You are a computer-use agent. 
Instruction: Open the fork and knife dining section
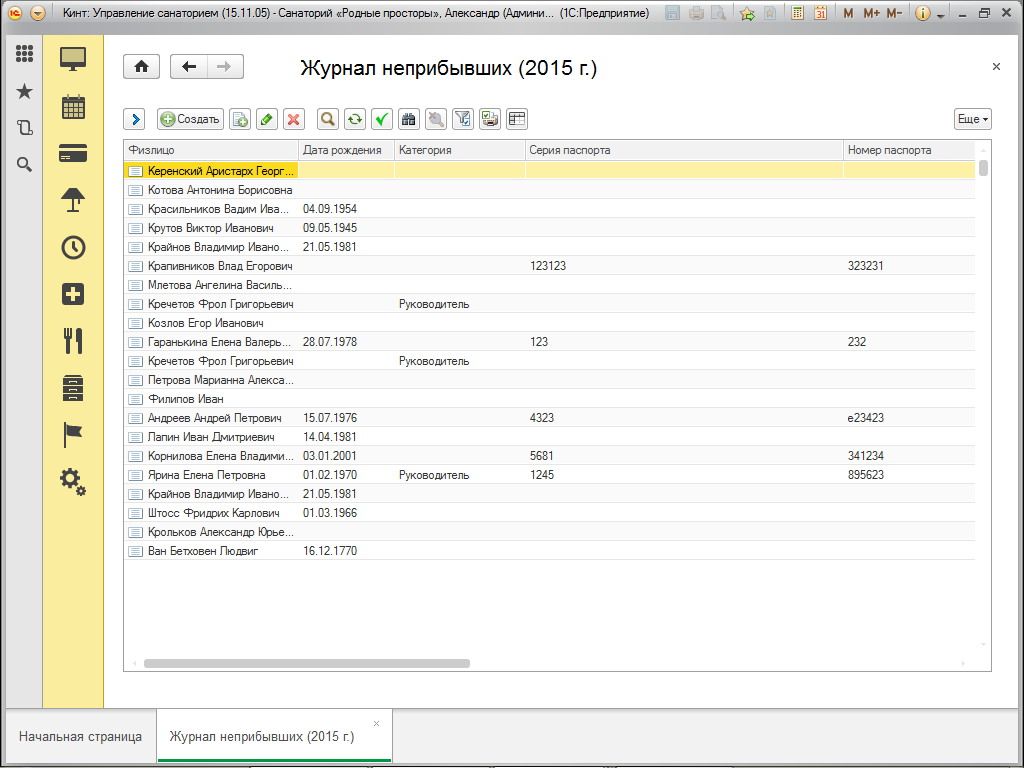73,341
